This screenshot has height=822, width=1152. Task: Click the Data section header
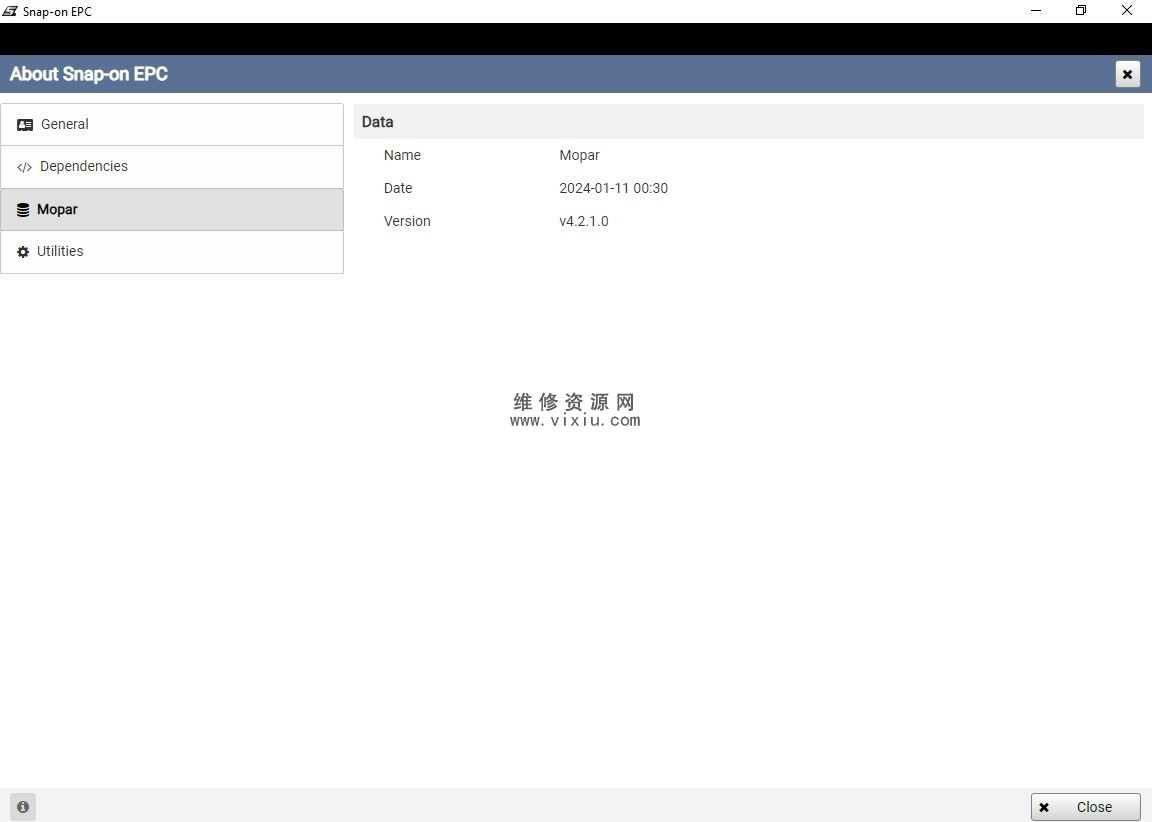[x=749, y=122]
